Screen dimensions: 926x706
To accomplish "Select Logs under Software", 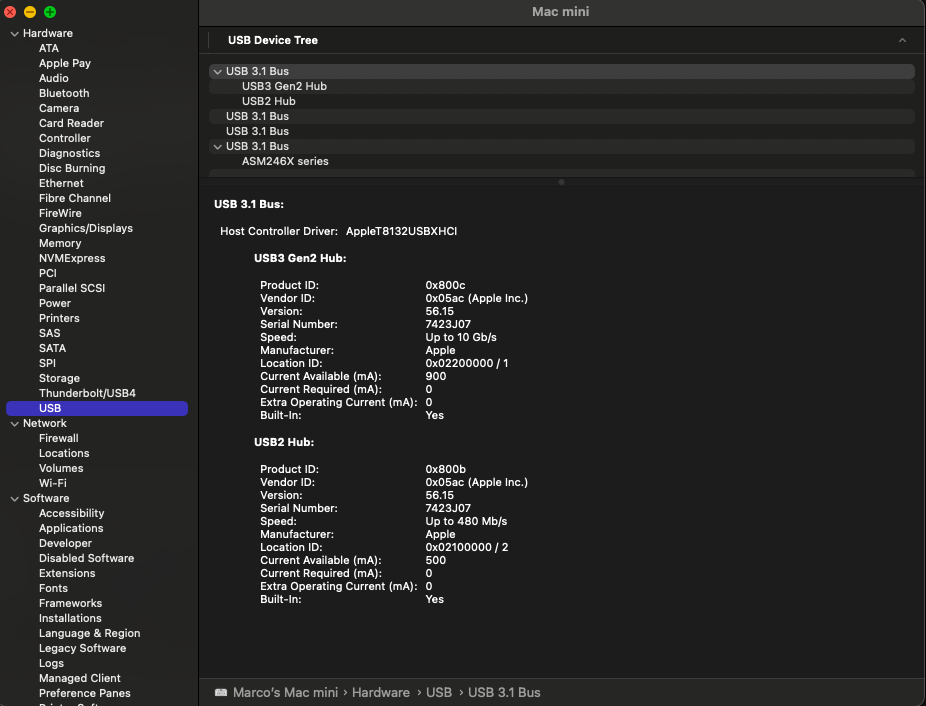I will 51,663.
